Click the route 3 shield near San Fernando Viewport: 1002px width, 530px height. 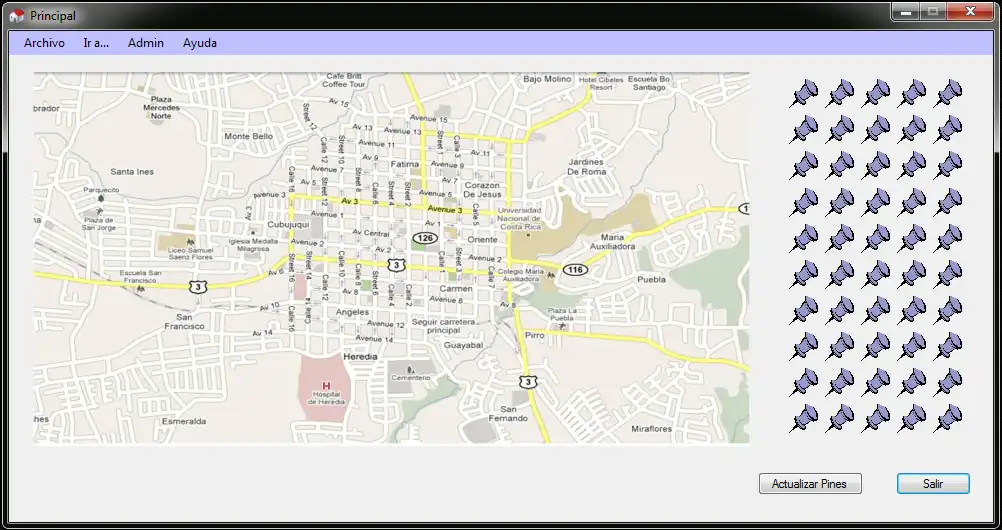pyautogui.click(x=527, y=382)
